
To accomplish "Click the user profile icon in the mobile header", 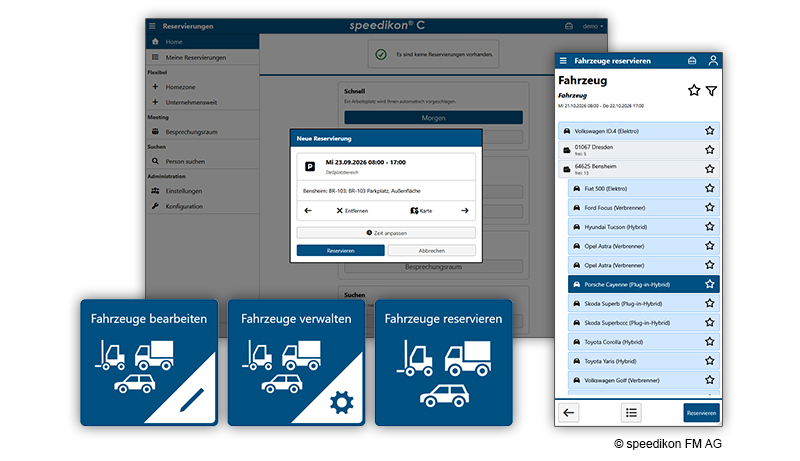I will point(713,60).
